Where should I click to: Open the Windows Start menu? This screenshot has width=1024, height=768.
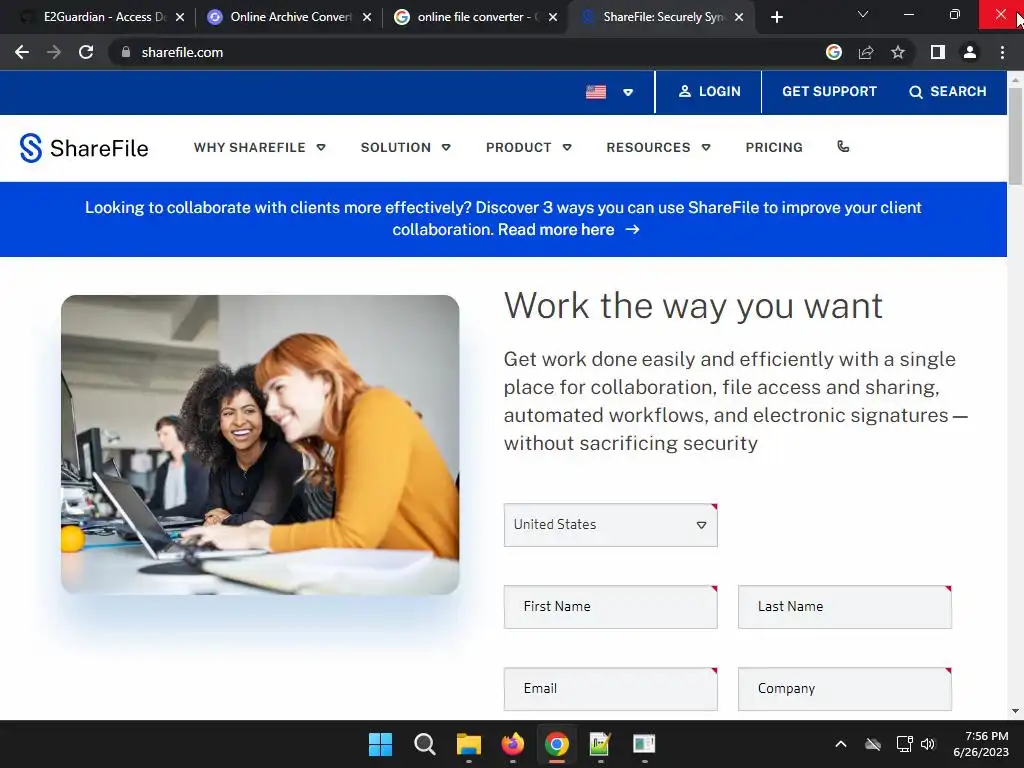[380, 744]
